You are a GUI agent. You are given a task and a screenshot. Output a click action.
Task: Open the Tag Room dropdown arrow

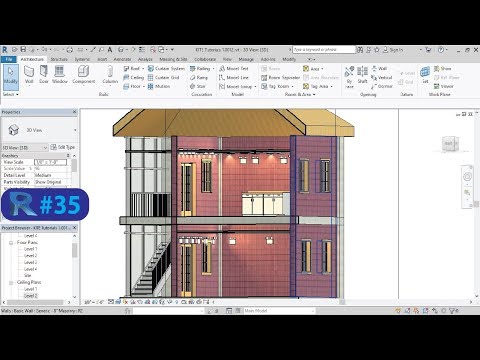tap(292, 87)
